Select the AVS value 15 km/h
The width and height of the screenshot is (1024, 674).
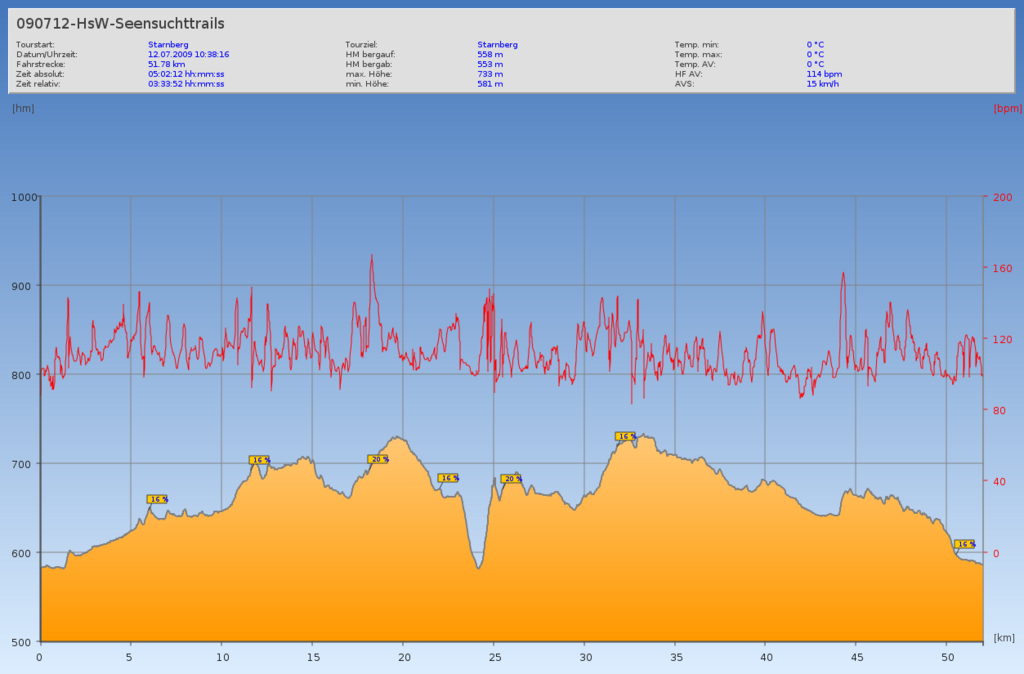822,84
